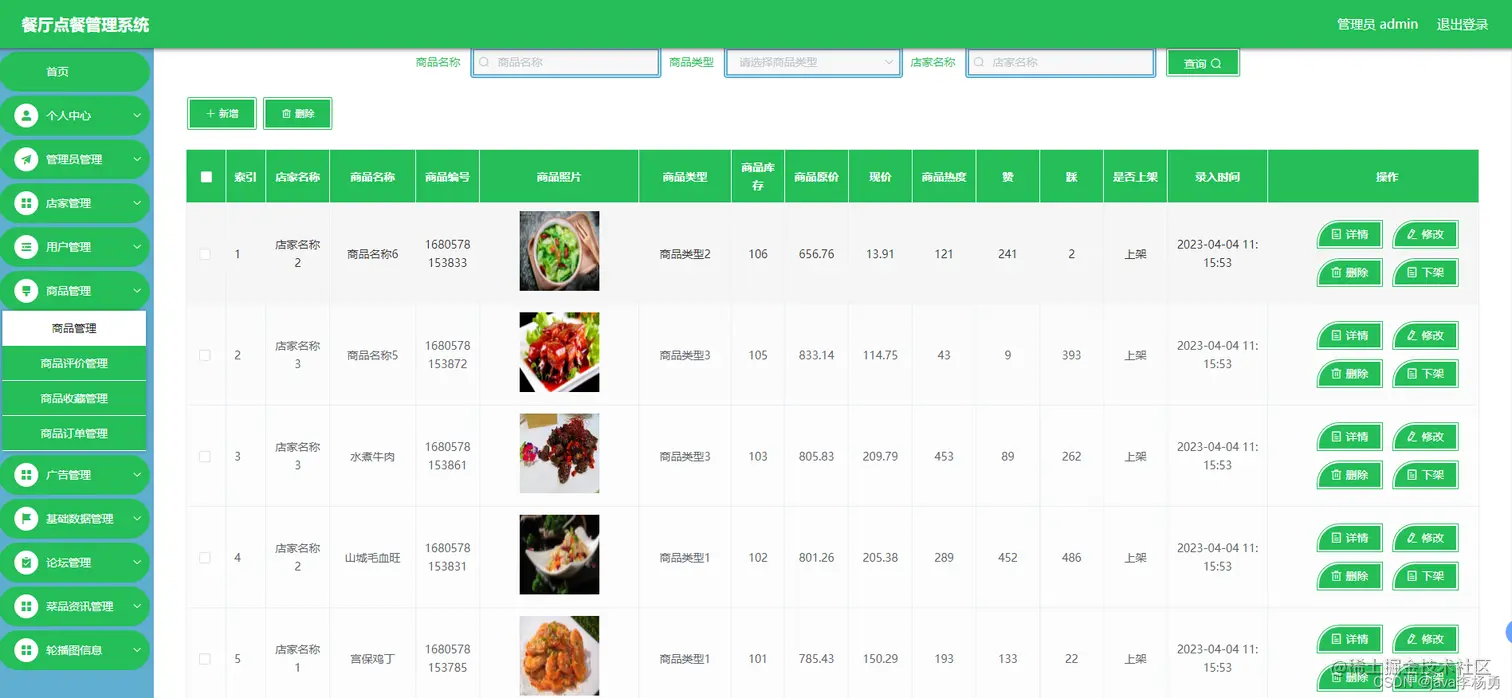Click the 商品热度 column header
The height and width of the screenshot is (698, 1512).
[944, 177]
